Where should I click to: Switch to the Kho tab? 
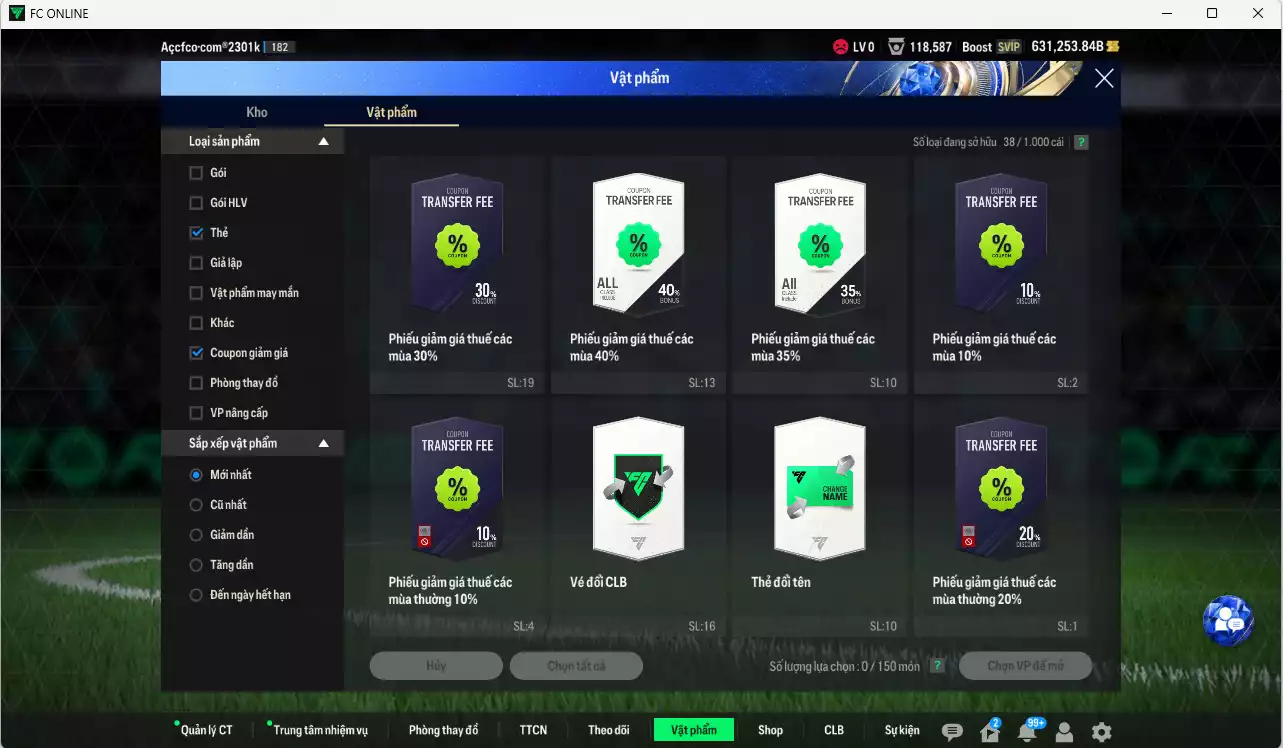coord(256,112)
